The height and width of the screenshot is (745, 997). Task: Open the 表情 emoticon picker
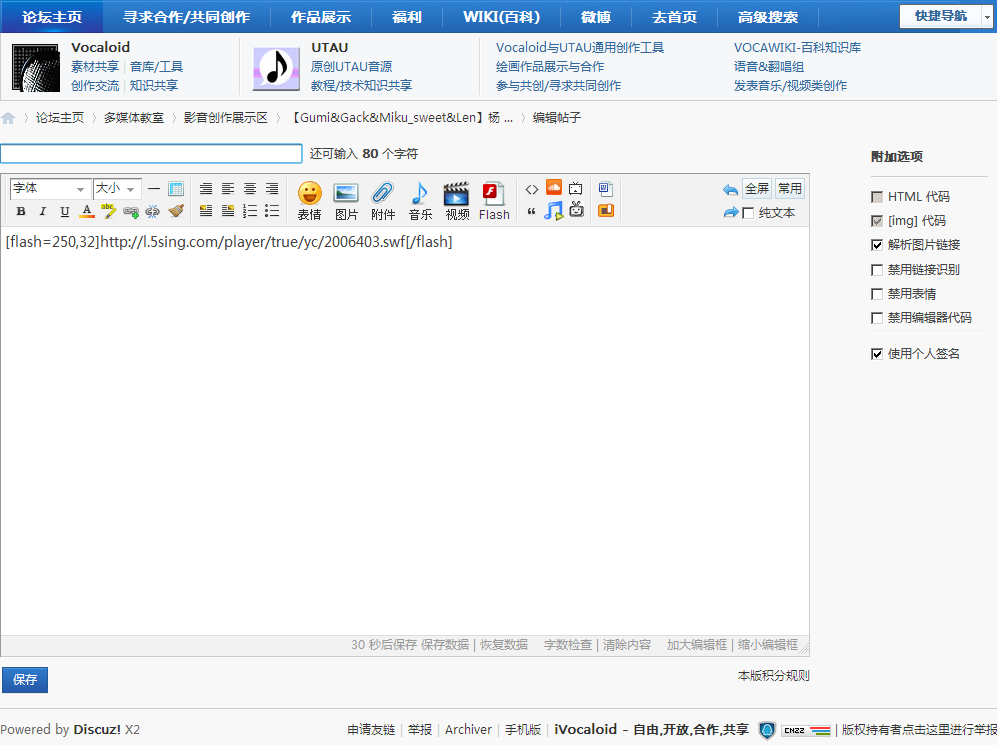310,201
